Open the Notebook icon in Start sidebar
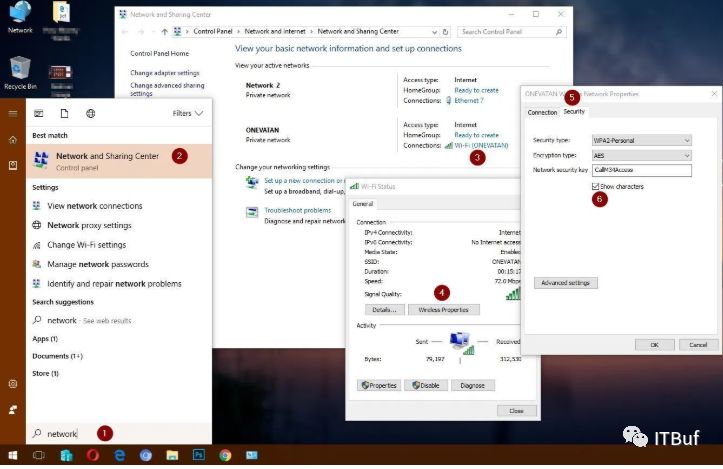 pos(13,165)
